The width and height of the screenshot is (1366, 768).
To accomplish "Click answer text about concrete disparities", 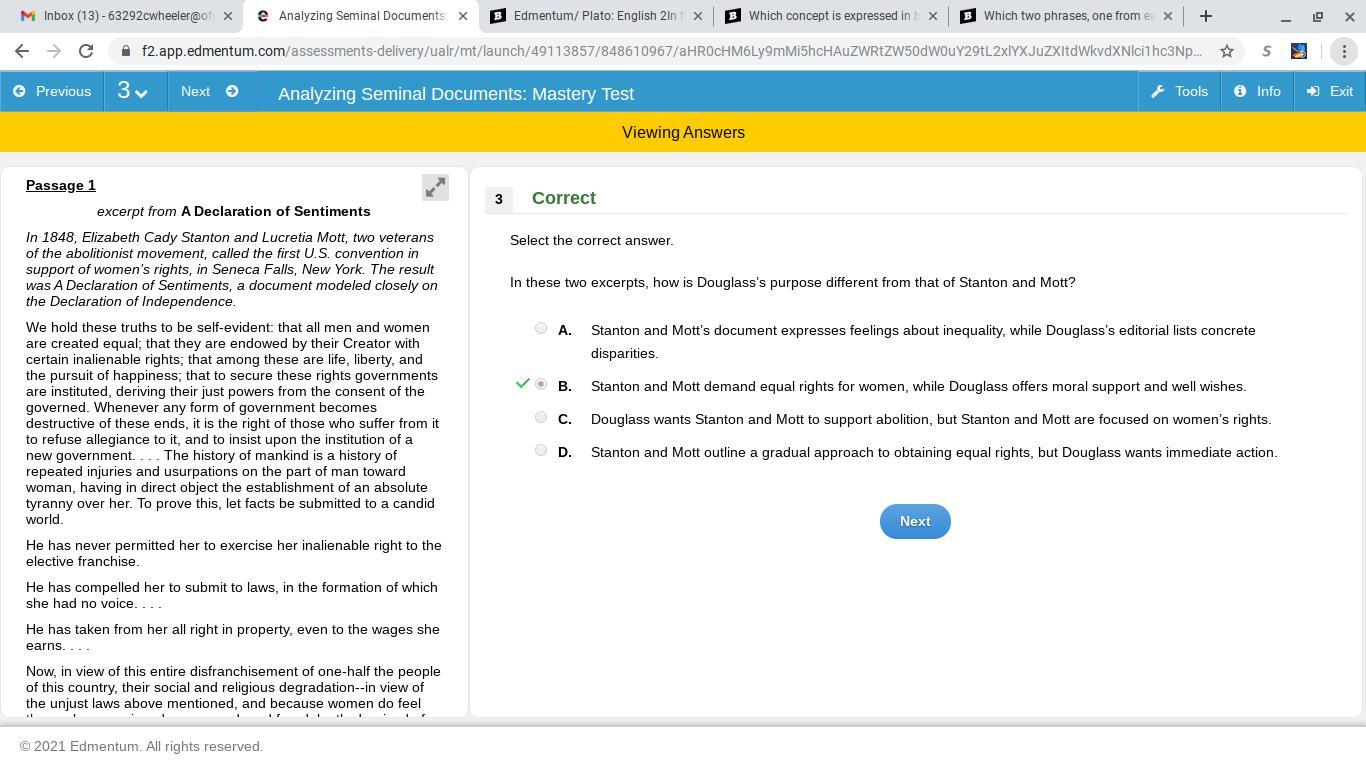I will click(x=923, y=341).
